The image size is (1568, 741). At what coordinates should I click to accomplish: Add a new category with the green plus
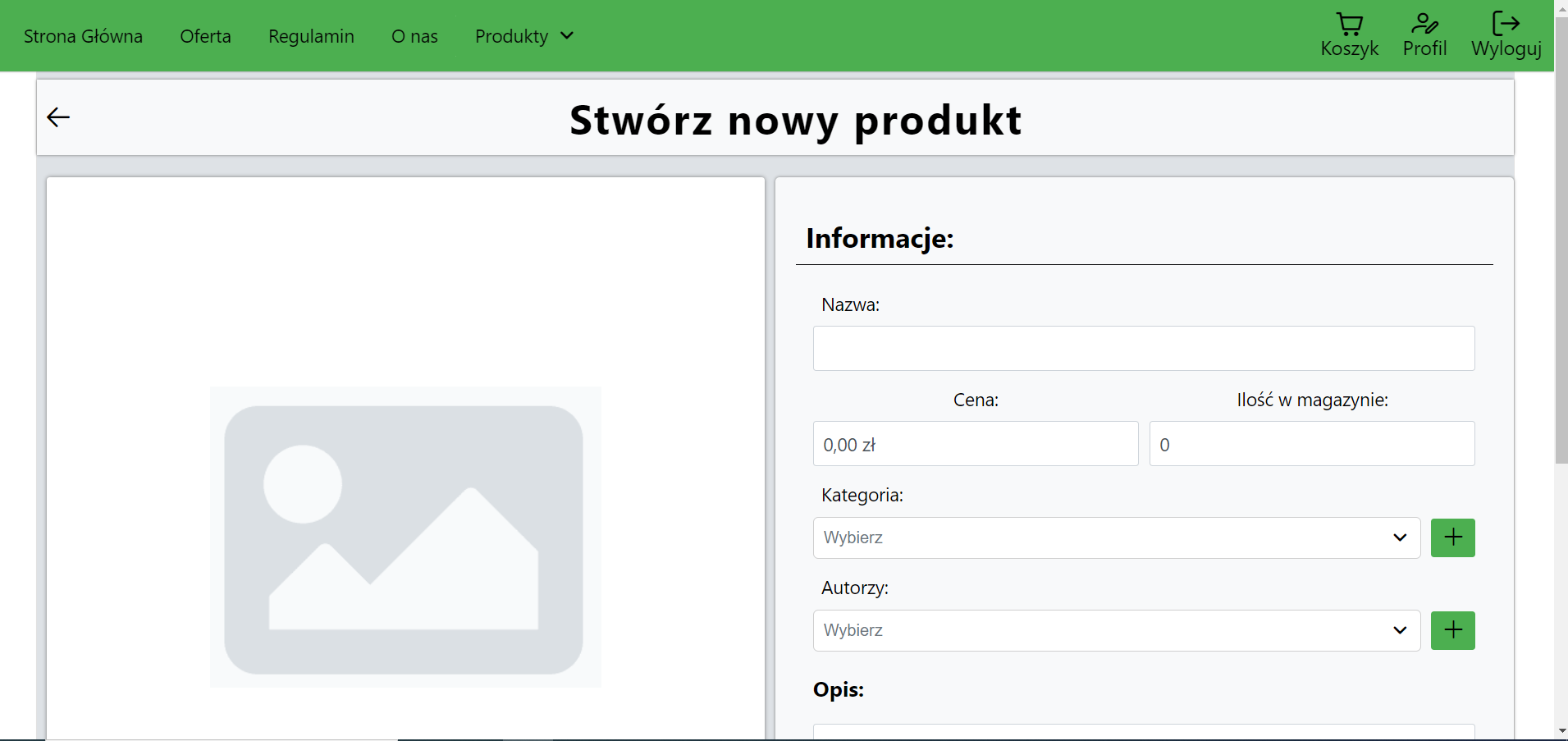(x=1451, y=537)
